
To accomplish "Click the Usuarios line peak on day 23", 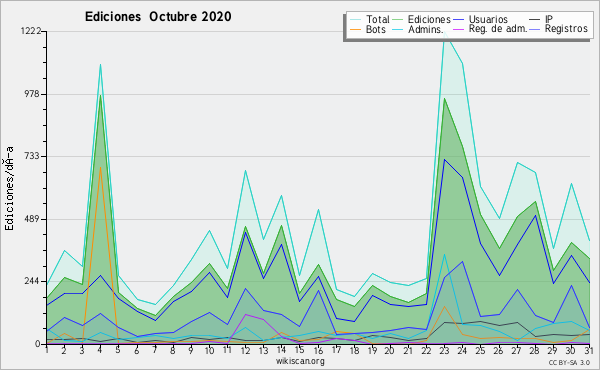I will [x=444, y=159].
